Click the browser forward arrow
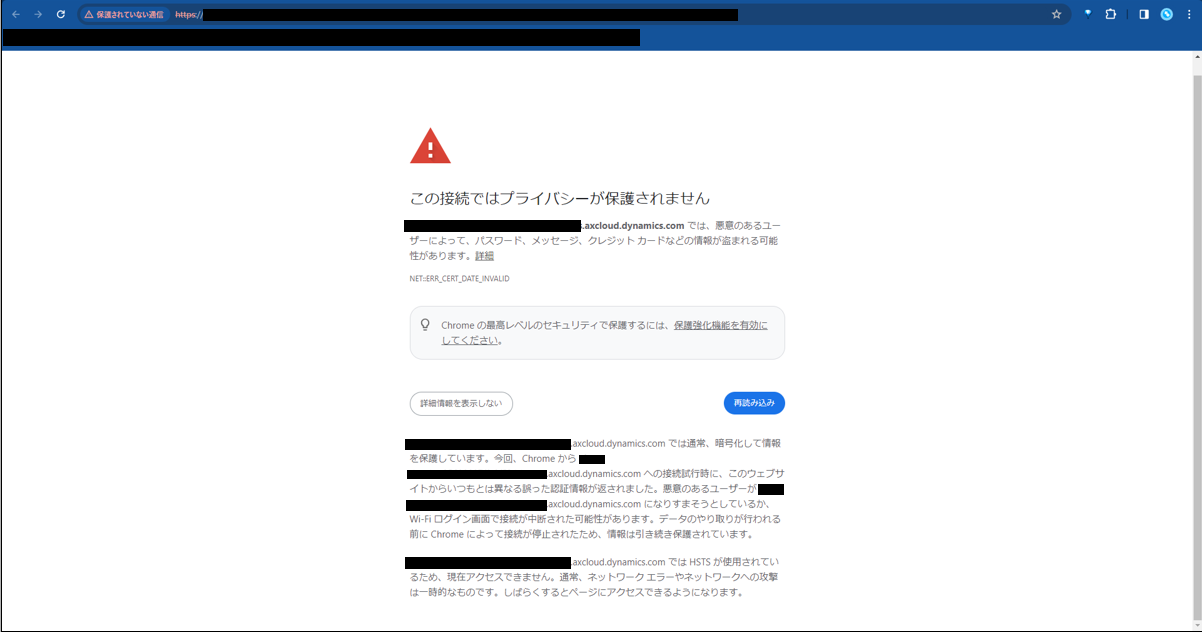 38,15
